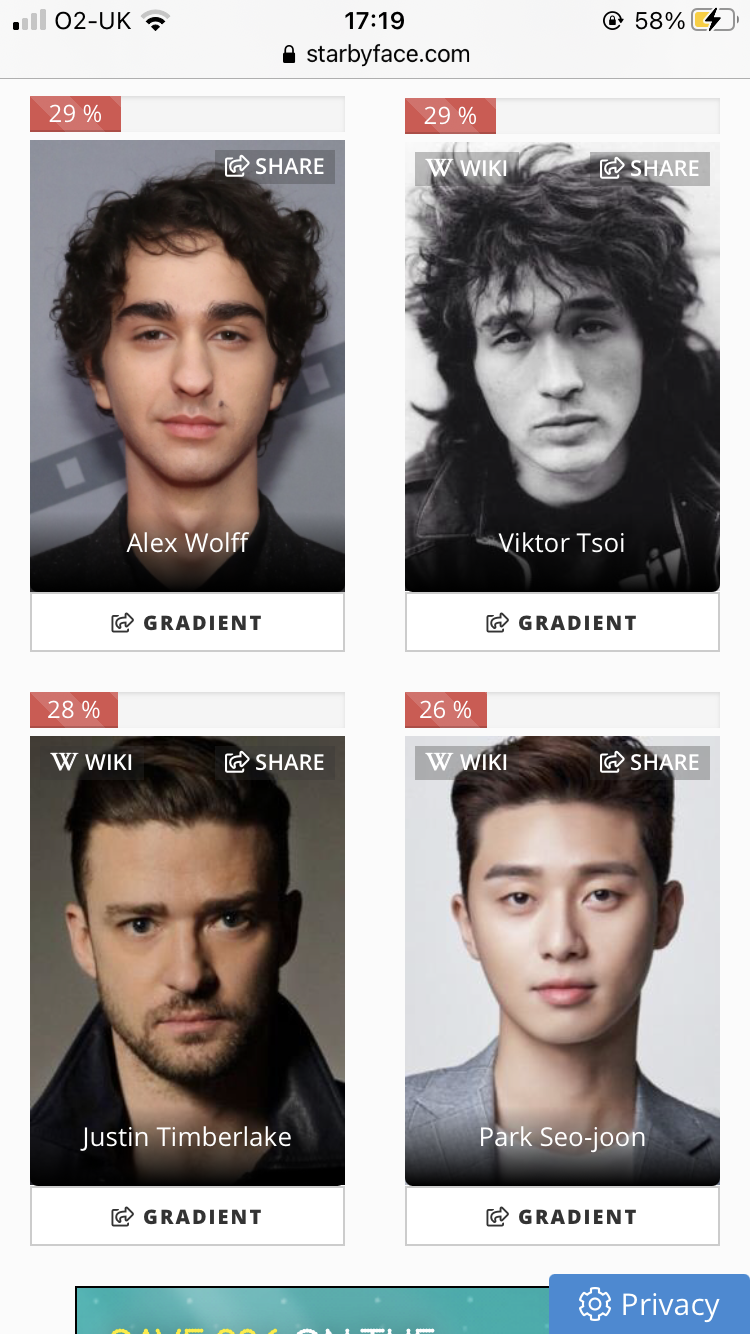Tap the Park Seo-joon photo thumbnail
Image resolution: width=750 pixels, height=1334 pixels.
tap(562, 961)
